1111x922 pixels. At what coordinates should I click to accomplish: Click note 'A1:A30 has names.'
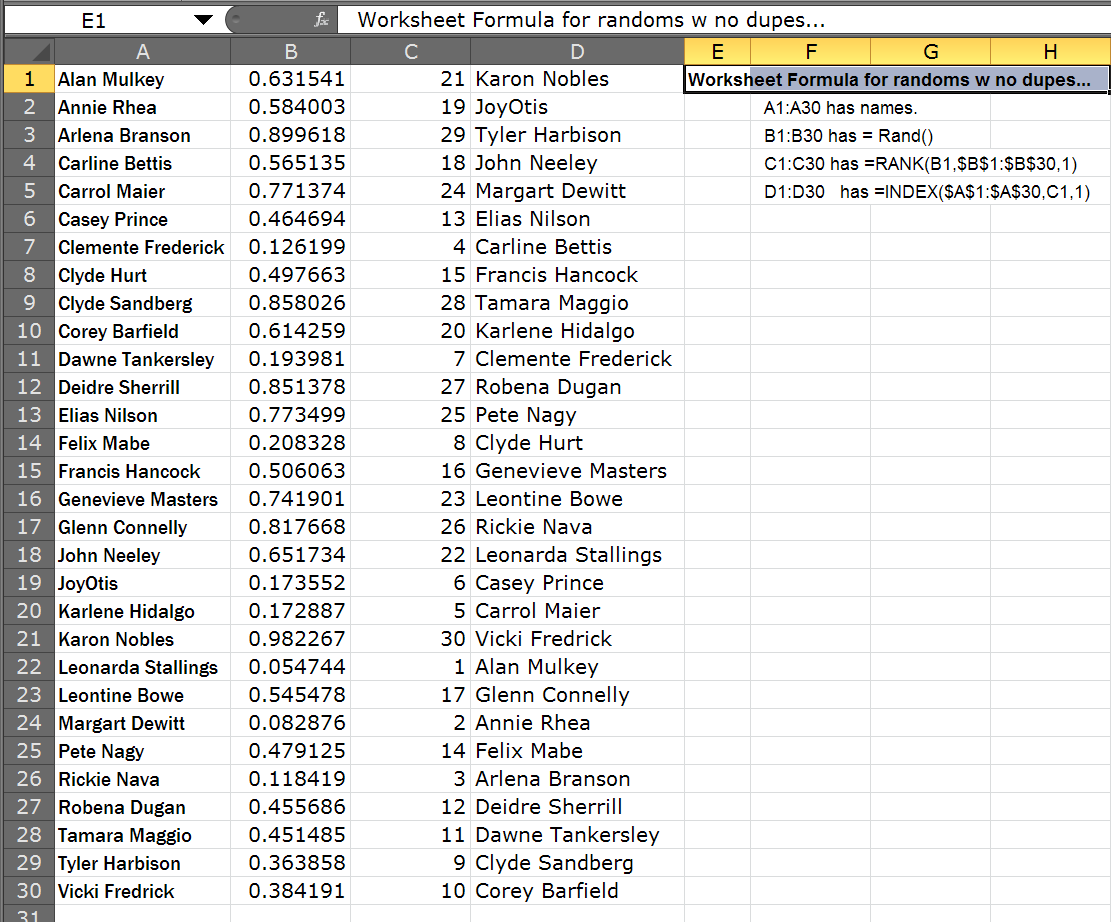[x=840, y=108]
